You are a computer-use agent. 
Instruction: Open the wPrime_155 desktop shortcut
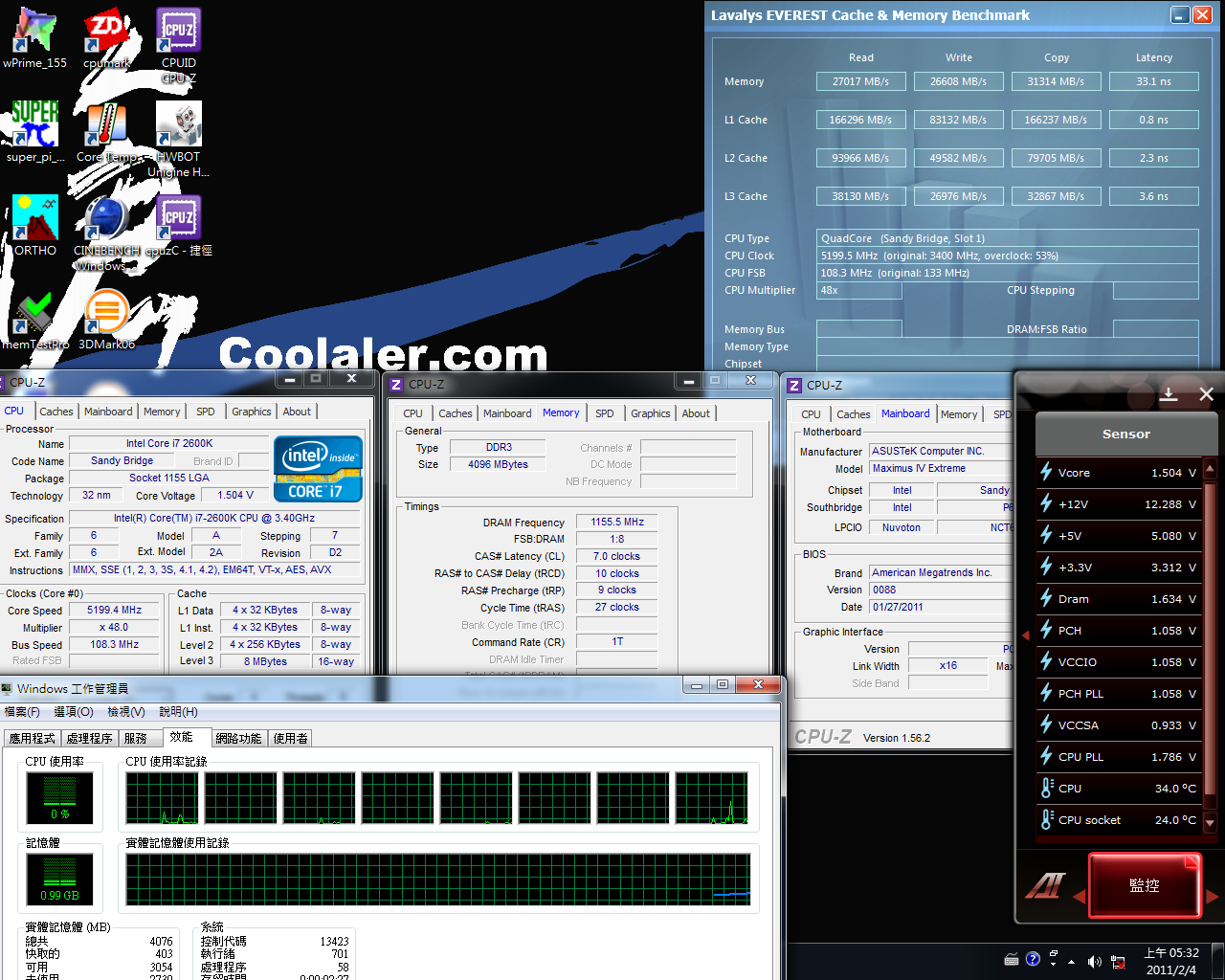pos(35,38)
